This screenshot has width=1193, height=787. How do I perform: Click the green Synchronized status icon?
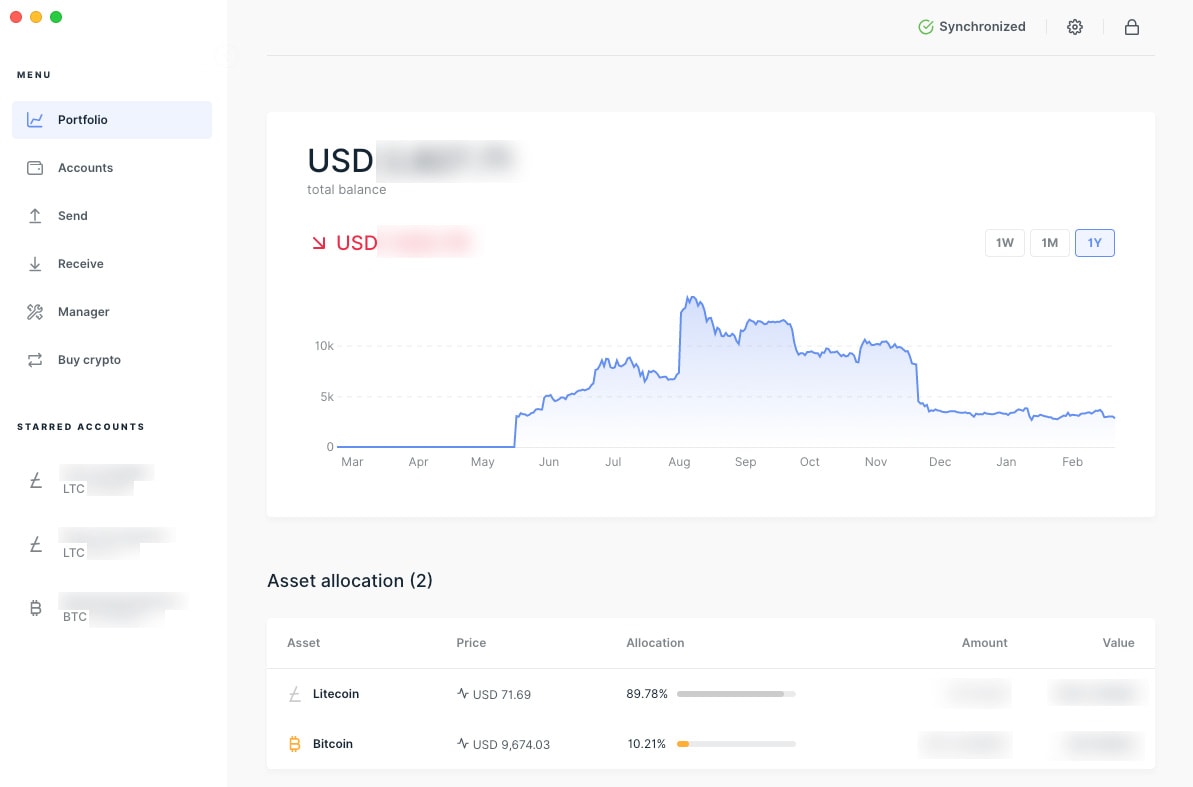[x=926, y=27]
